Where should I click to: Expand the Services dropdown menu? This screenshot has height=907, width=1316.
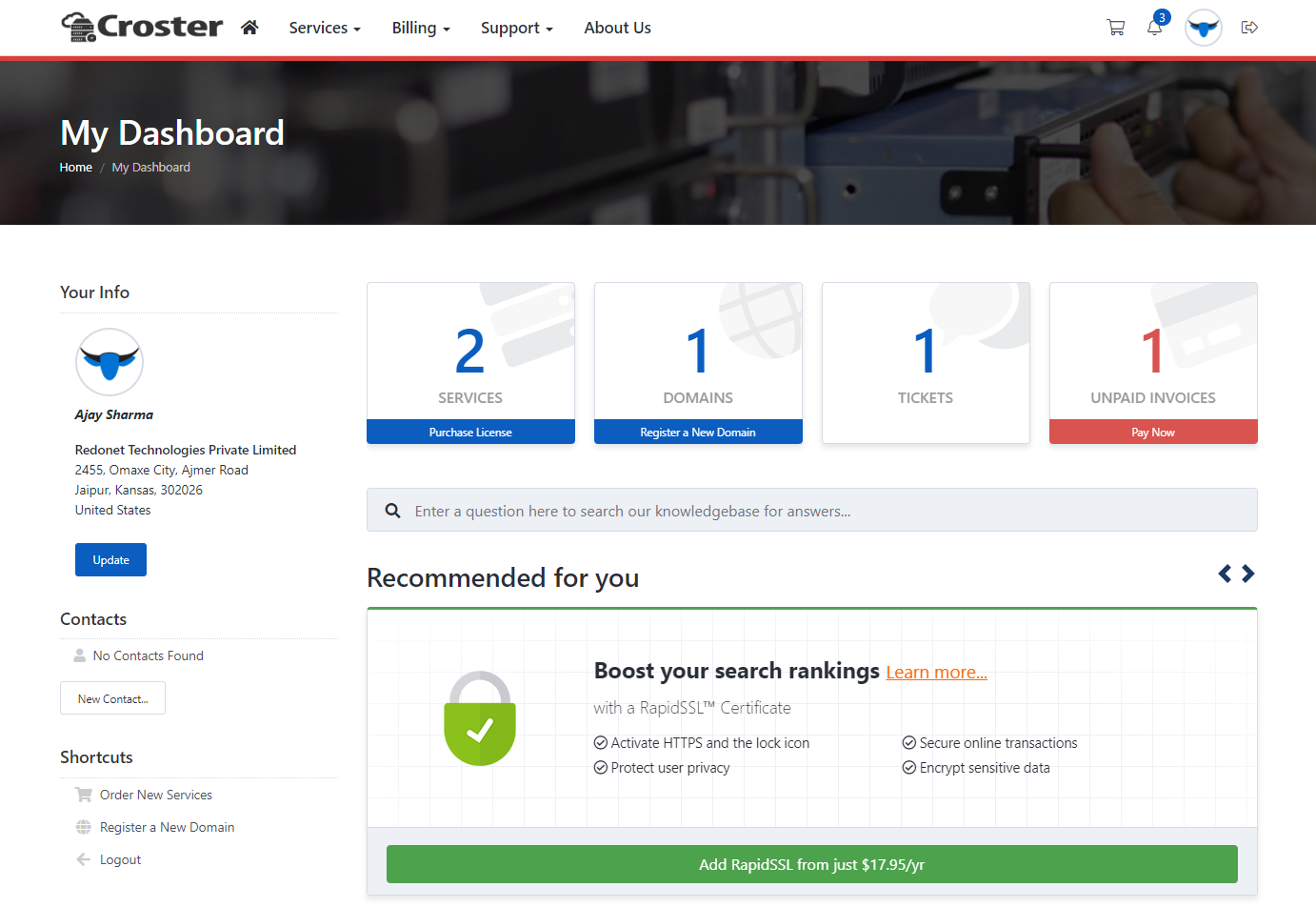324,28
